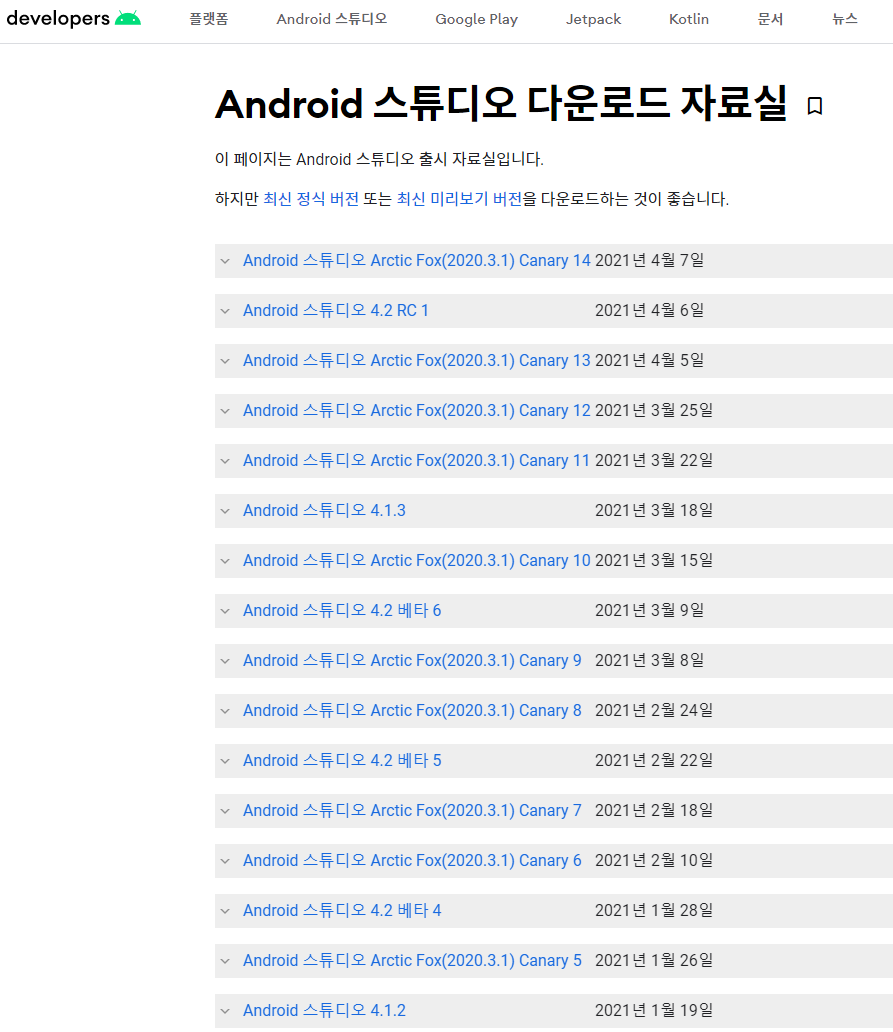Screen dimensions: 893x1032
Task: Open Arctic Fox(2020.3.1) Canary 13 link
Action: click(x=417, y=361)
